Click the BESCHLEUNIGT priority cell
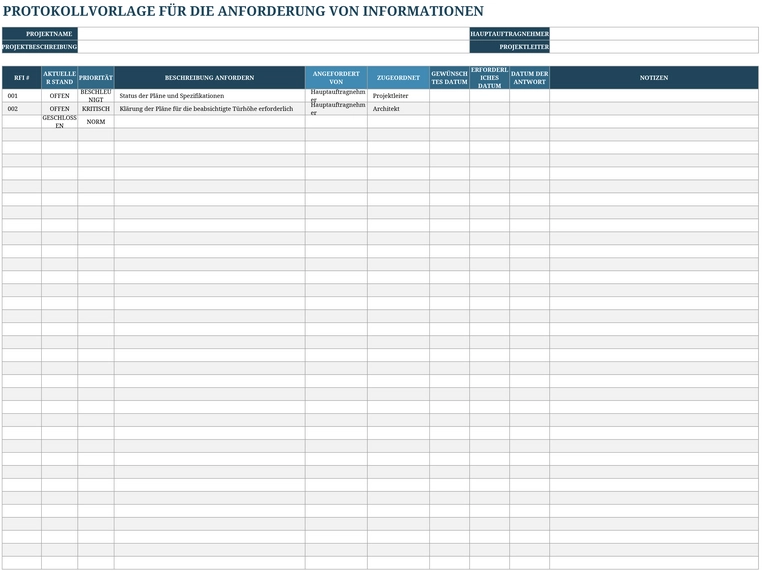The image size is (762, 571). tap(96, 96)
